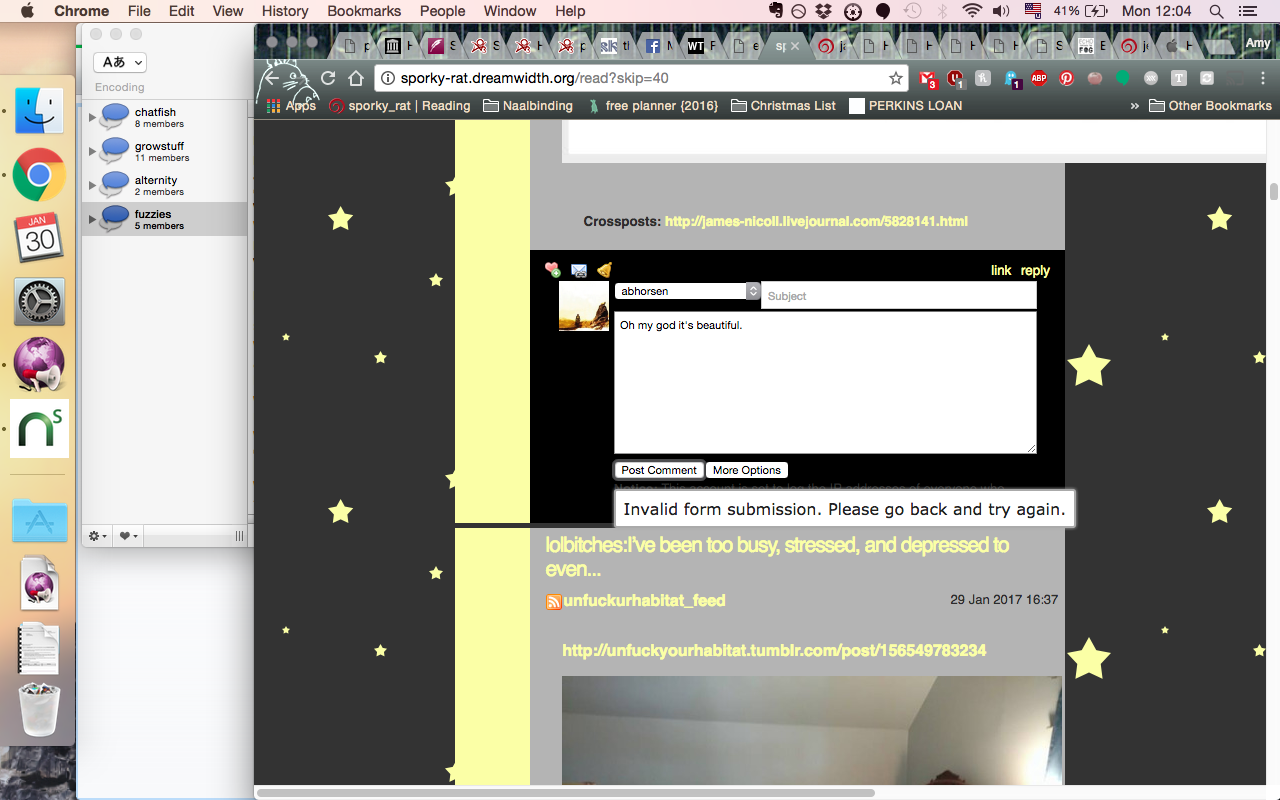Open the green ns app in Dock

40,428
